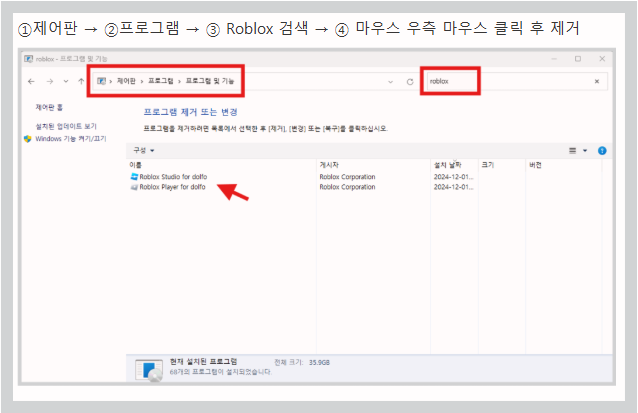This screenshot has height=413, width=638.
Task: Click the Forward navigation arrow
Action: [x=50, y=81]
